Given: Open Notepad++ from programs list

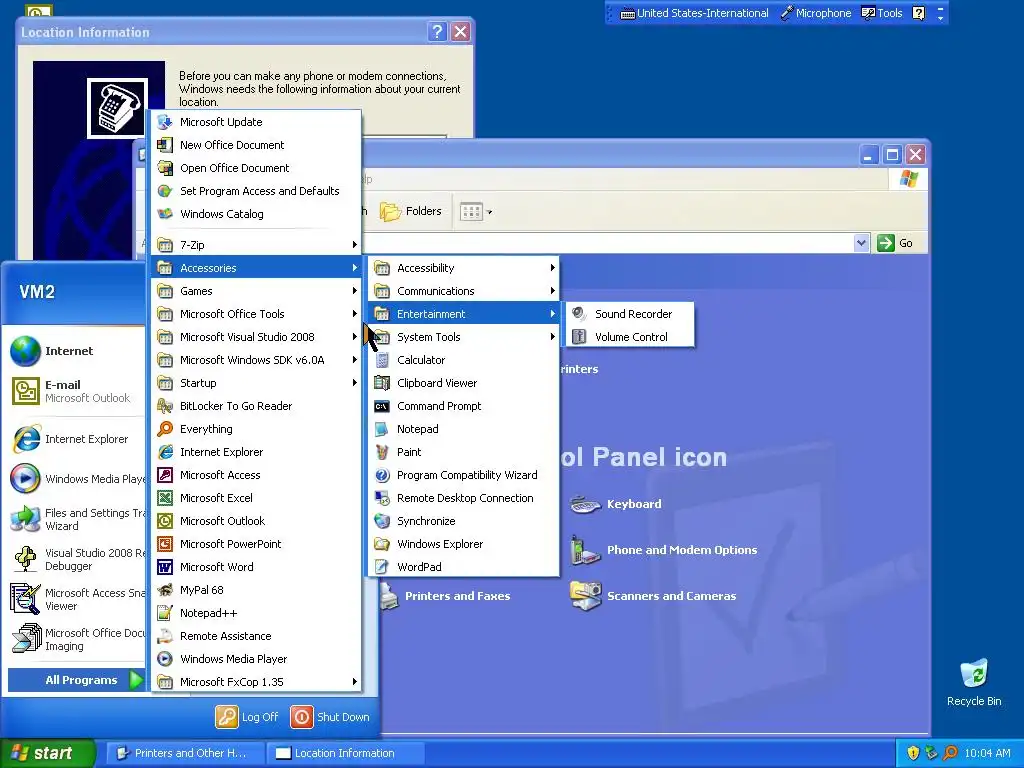Looking at the screenshot, I should (256, 613).
